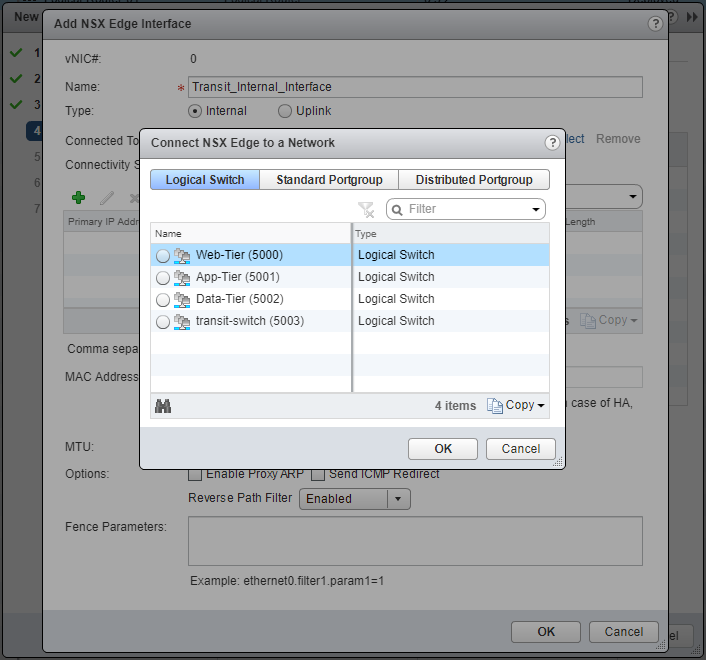Choose the Uplink interface type

(285, 111)
